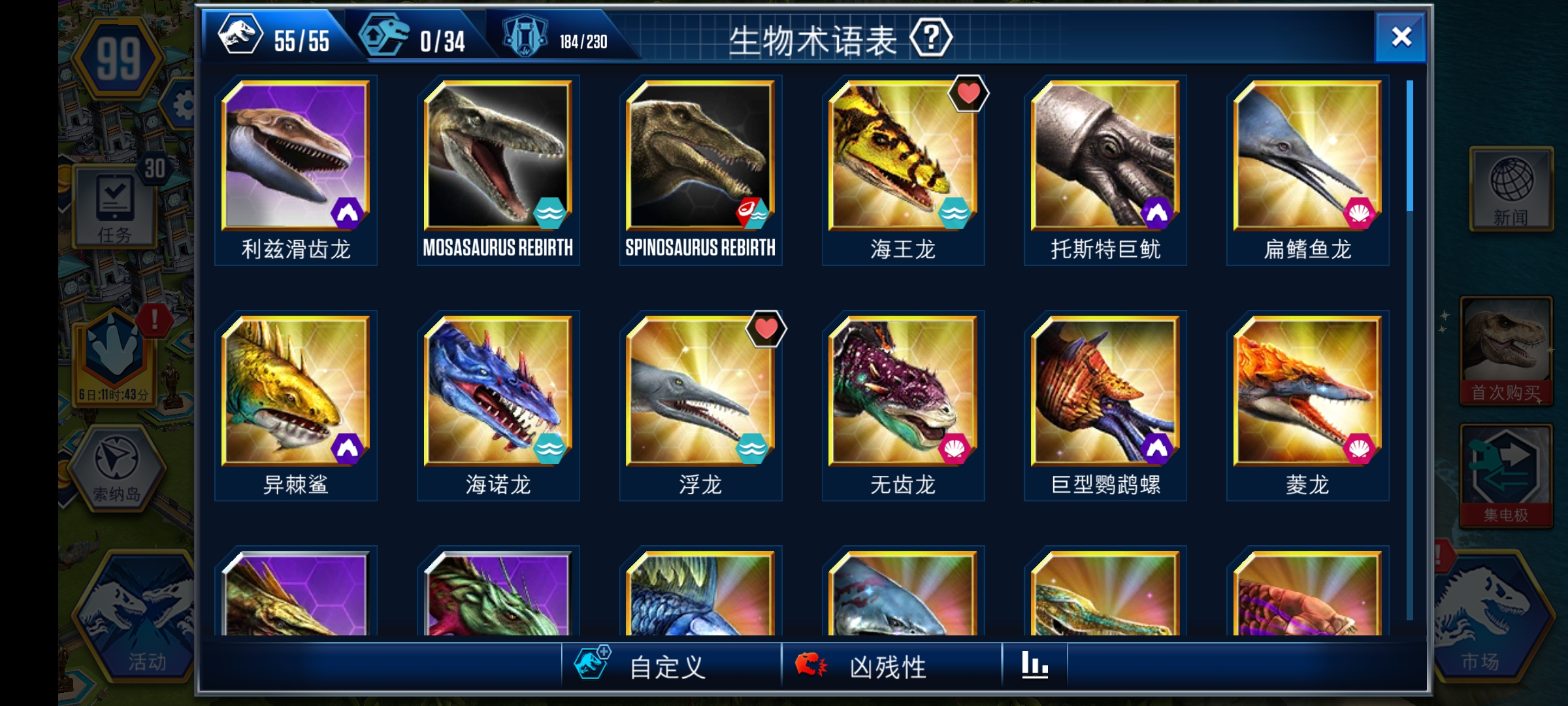
Task: Toggle the heart favorite on 海王龙
Action: (x=968, y=93)
